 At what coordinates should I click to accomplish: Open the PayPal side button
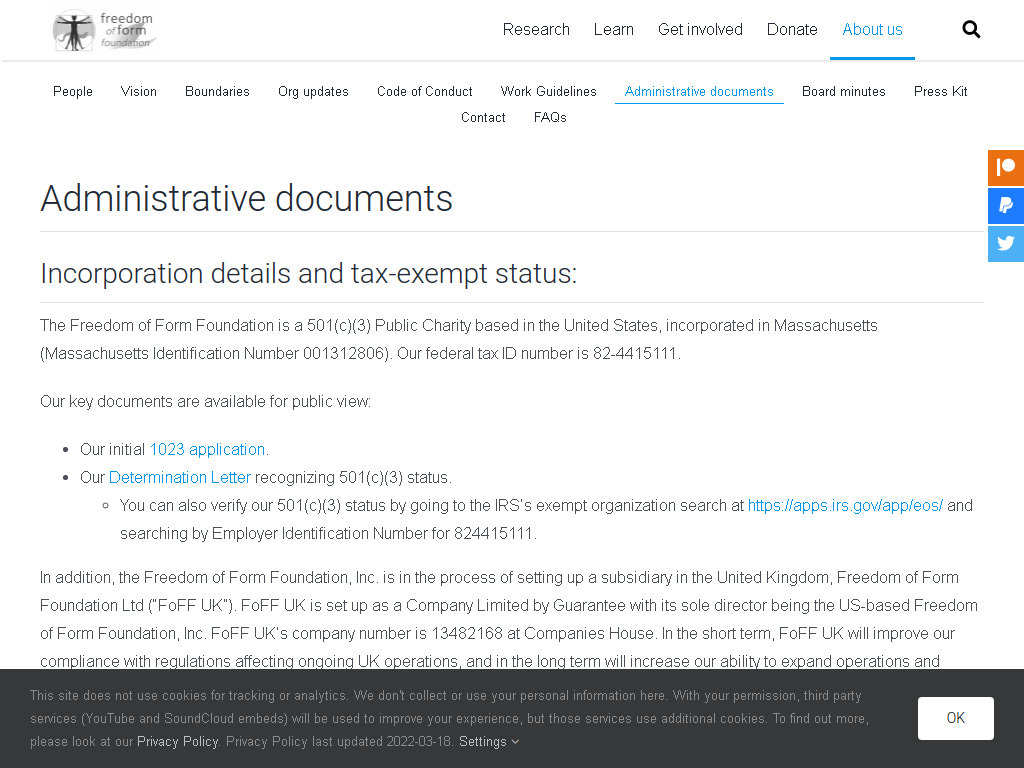(x=1006, y=206)
